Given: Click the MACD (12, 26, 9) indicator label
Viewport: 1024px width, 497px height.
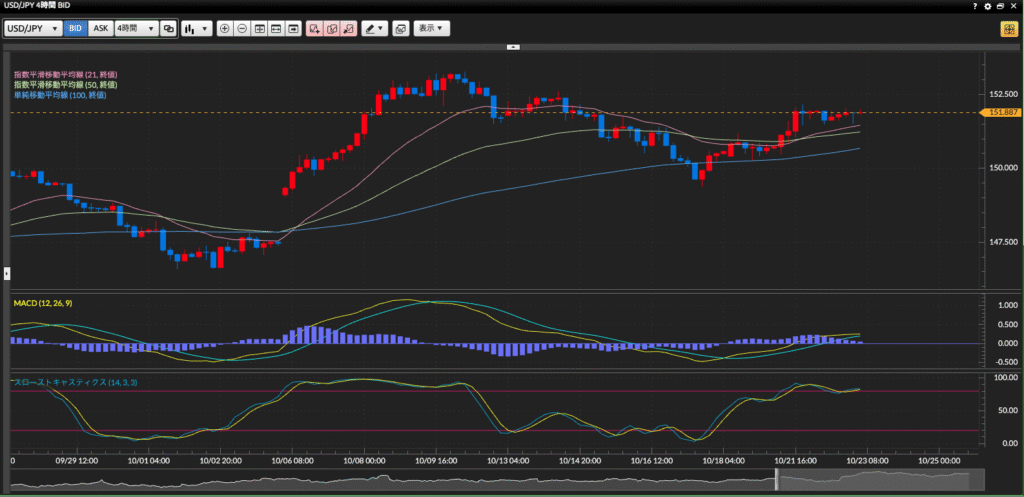Looking at the screenshot, I should tap(42, 302).
